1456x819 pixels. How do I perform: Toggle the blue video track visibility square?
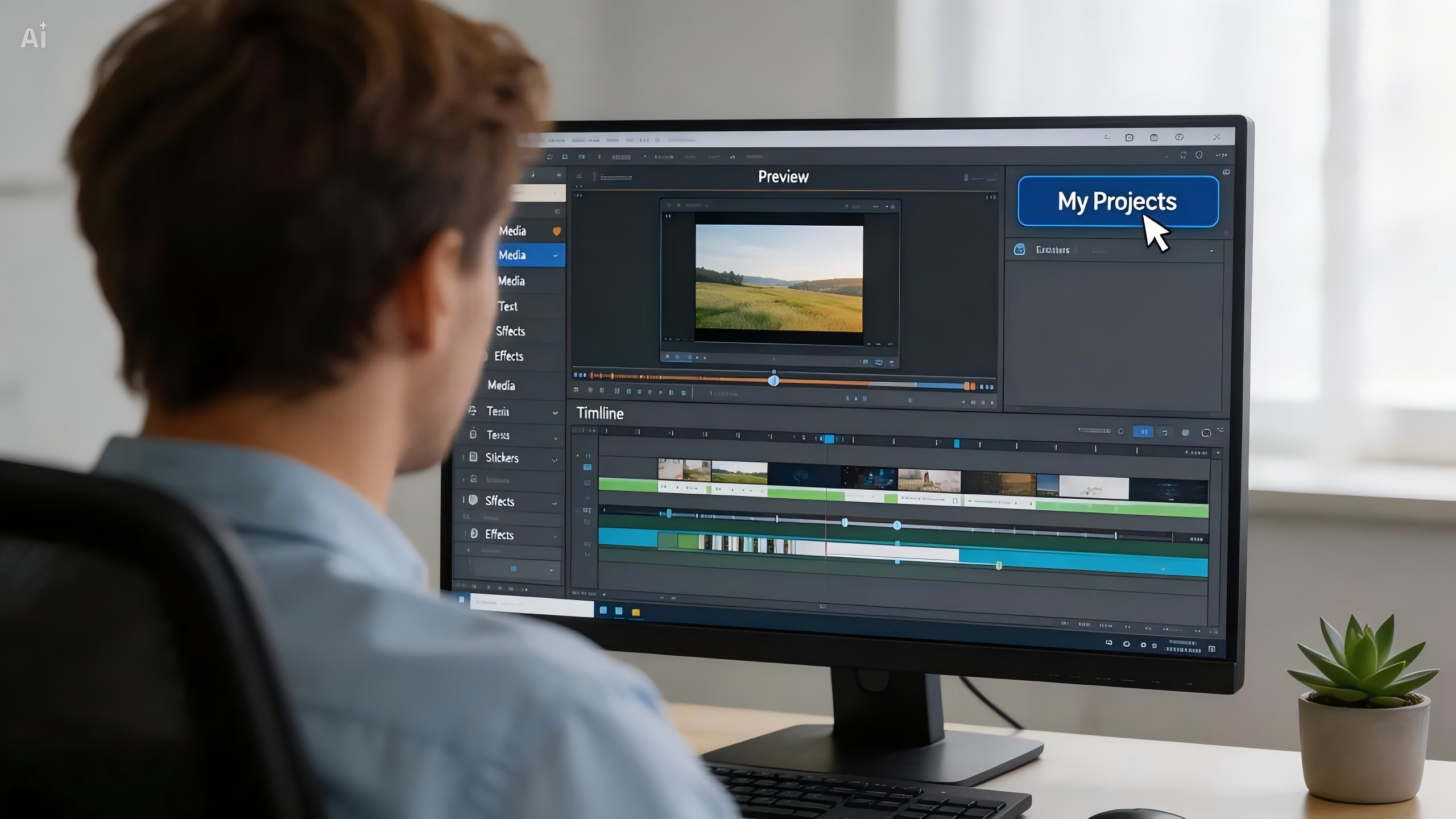click(588, 468)
